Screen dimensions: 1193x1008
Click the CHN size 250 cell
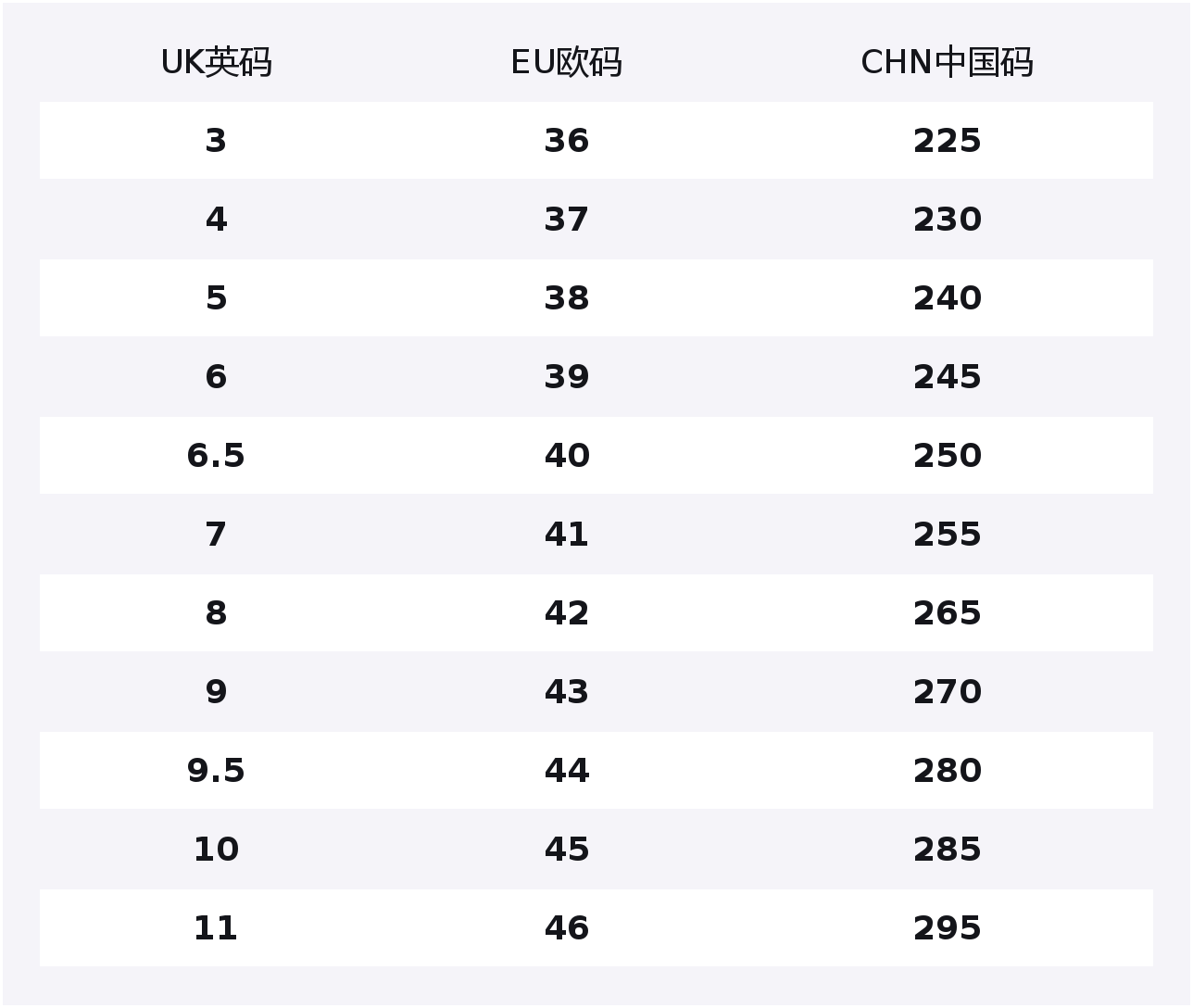947,456
